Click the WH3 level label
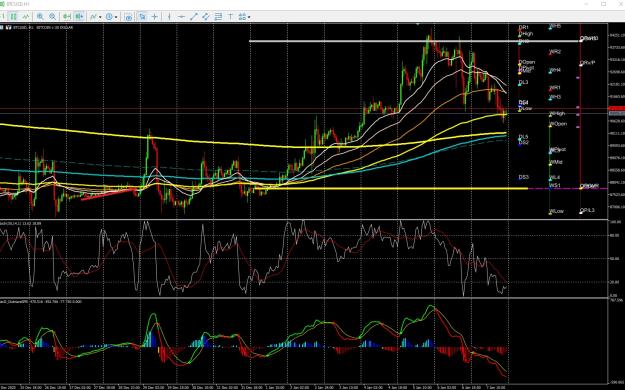Viewport: 625px width, 390px height. pyautogui.click(x=555, y=97)
